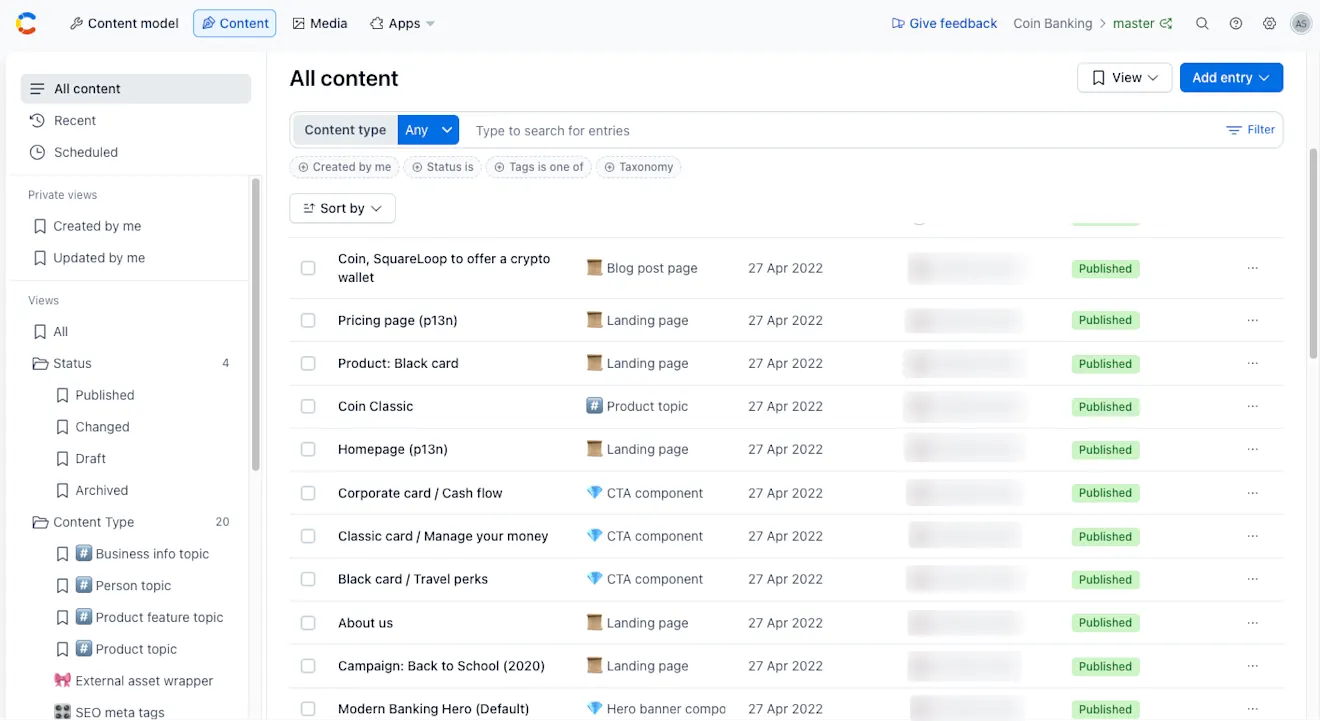
Task: Open the Modern Banking Hero (Default) entry
Action: [433, 709]
